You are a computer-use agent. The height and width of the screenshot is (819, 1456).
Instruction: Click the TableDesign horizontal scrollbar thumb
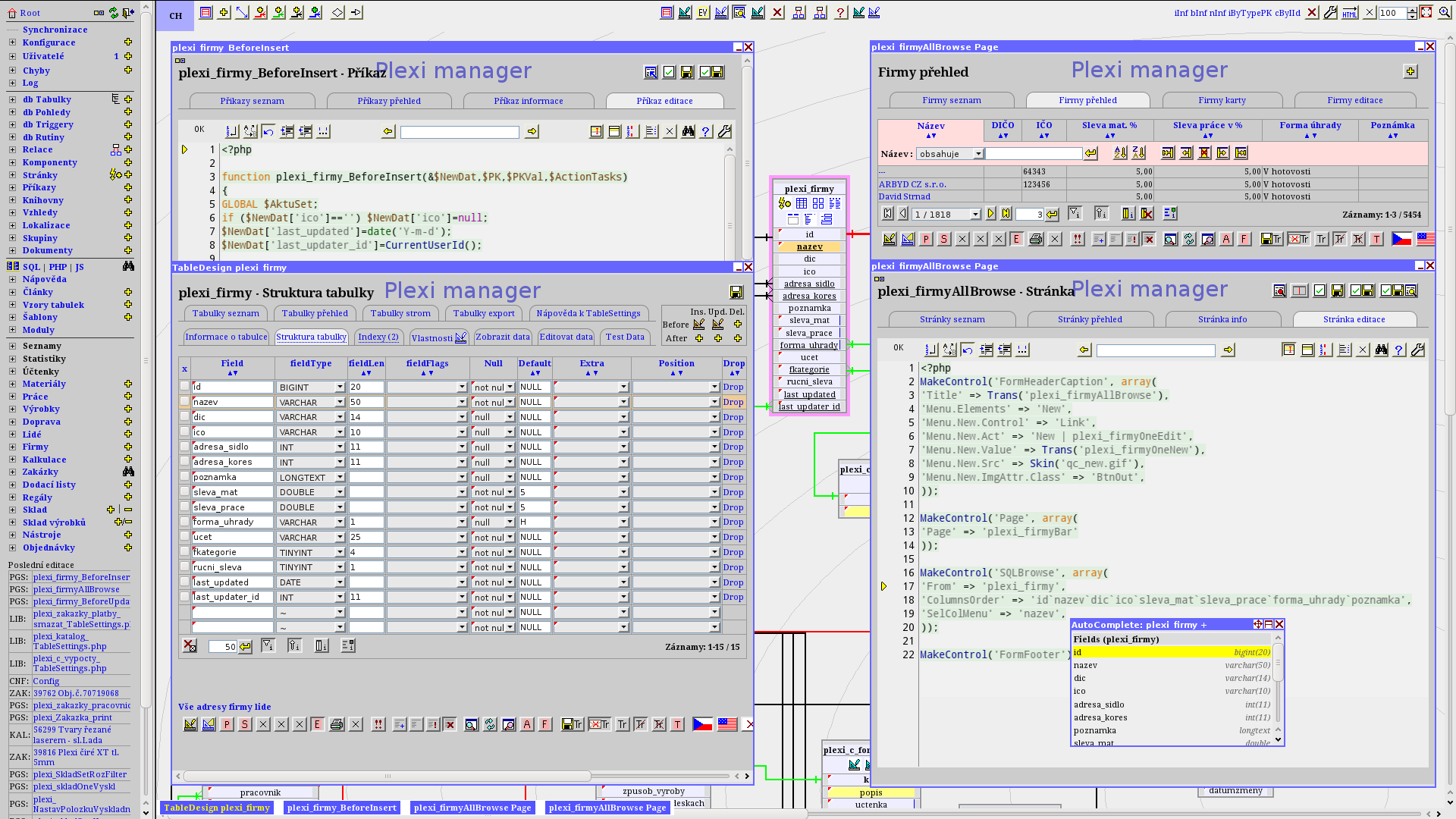pos(387,776)
